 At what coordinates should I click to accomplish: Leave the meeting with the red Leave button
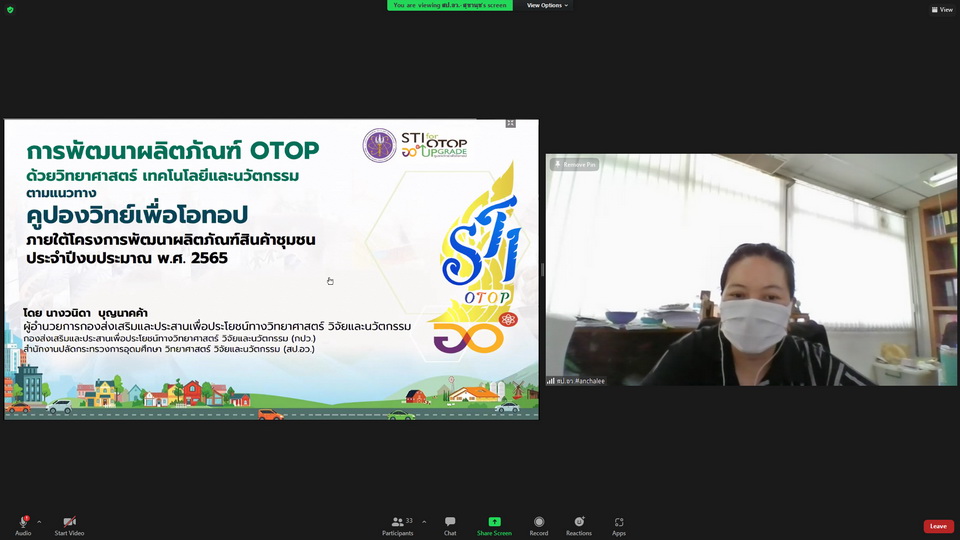coord(938,526)
